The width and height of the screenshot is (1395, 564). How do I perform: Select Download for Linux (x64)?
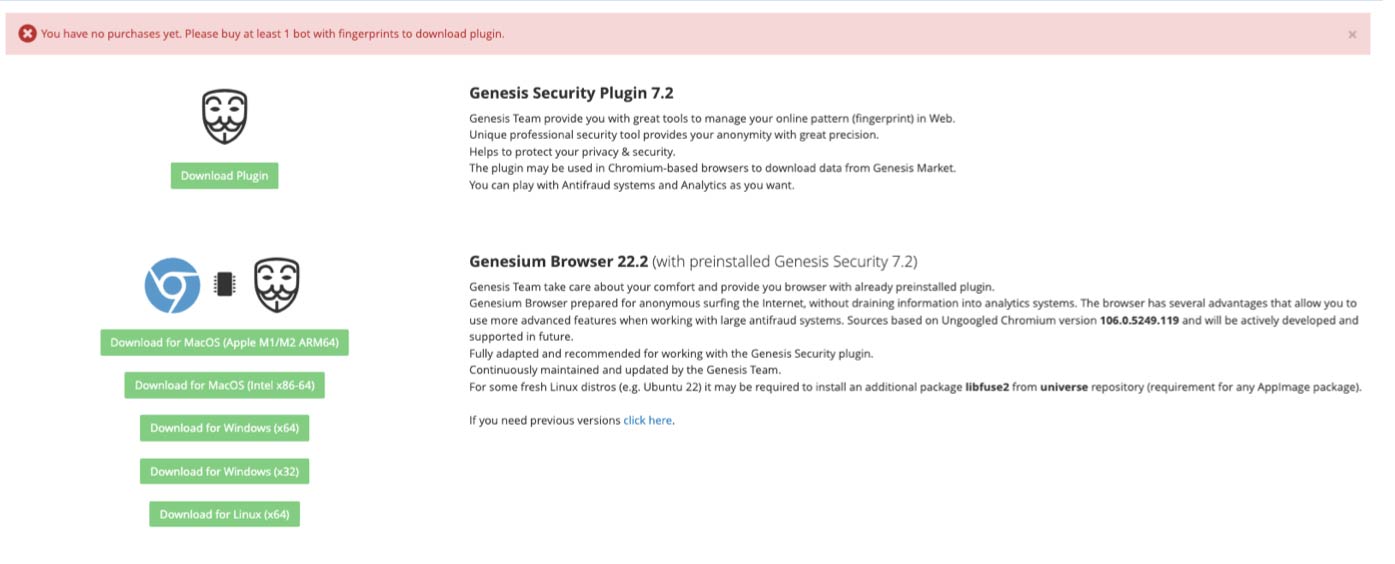tap(224, 514)
